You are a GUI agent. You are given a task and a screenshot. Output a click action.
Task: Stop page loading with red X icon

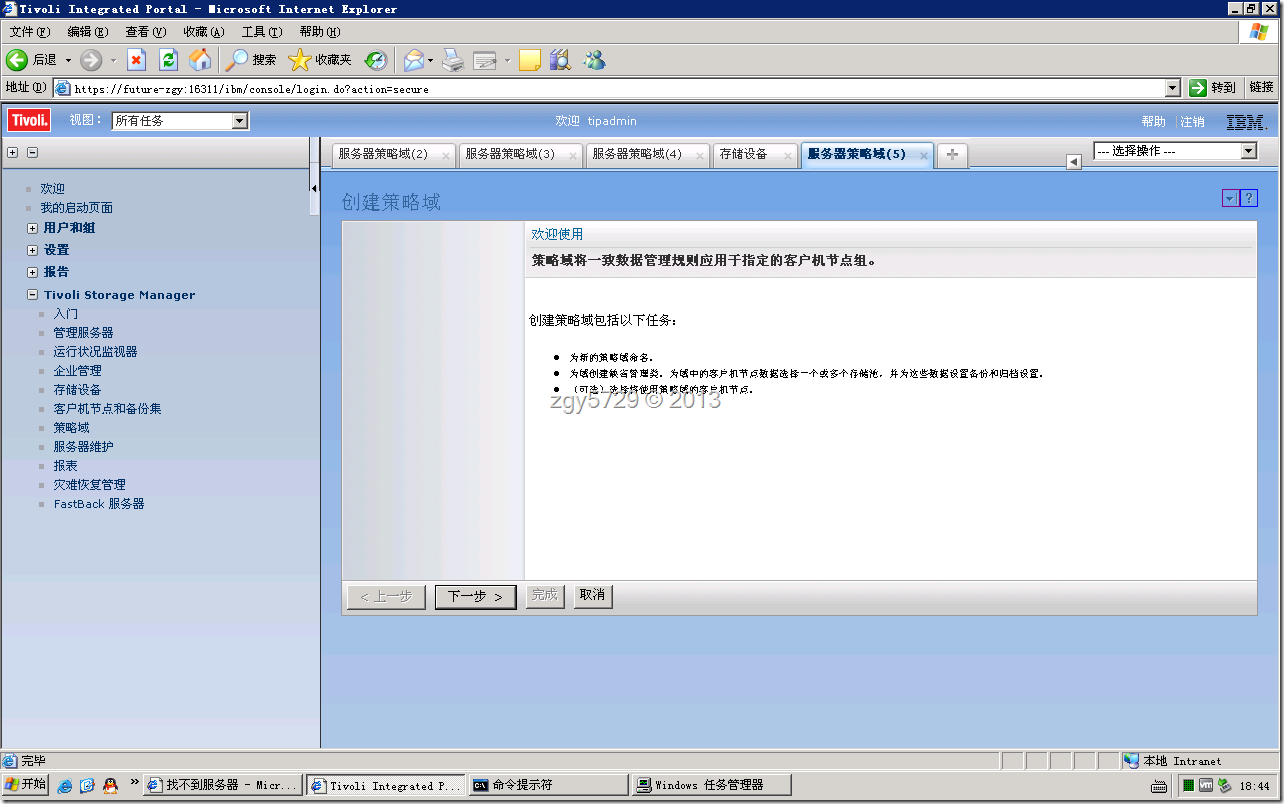137,60
